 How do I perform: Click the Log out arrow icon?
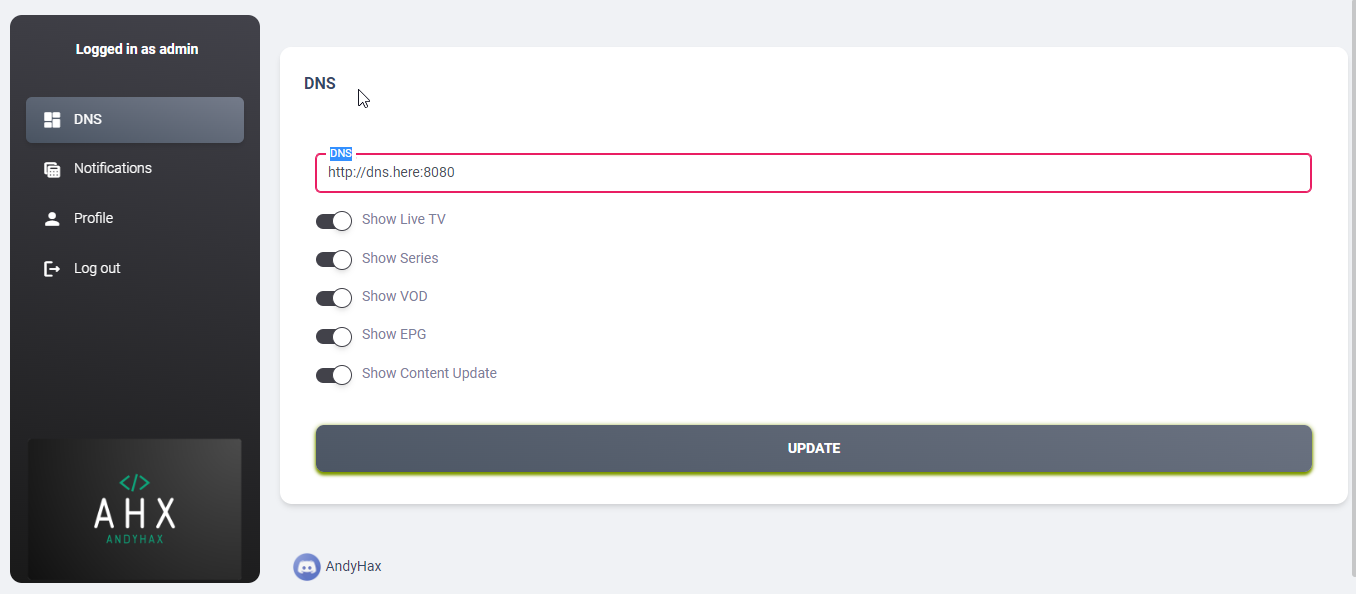[53, 269]
